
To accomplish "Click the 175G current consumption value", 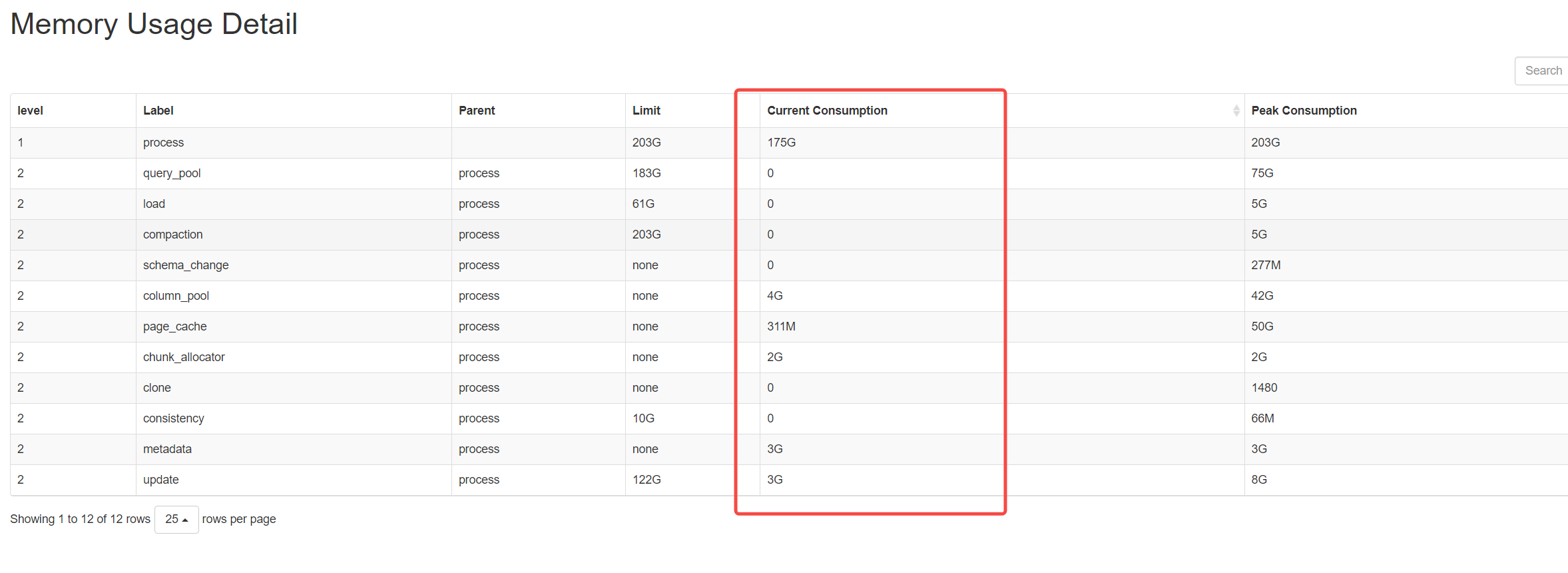I will [x=782, y=143].
